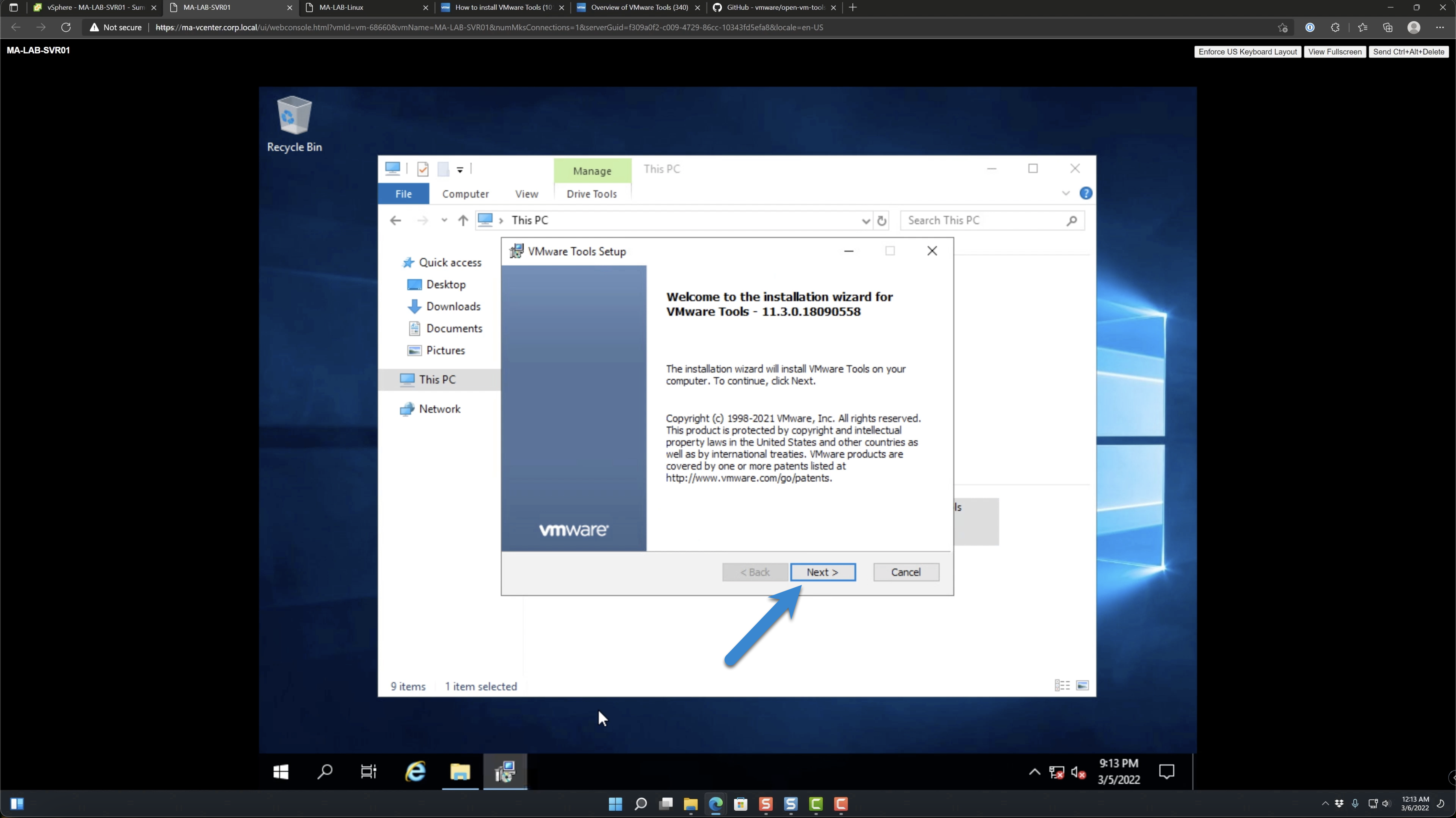This screenshot has height=818, width=1456.
Task: Cancel the VMware Tools Setup wizard
Action: tap(906, 572)
